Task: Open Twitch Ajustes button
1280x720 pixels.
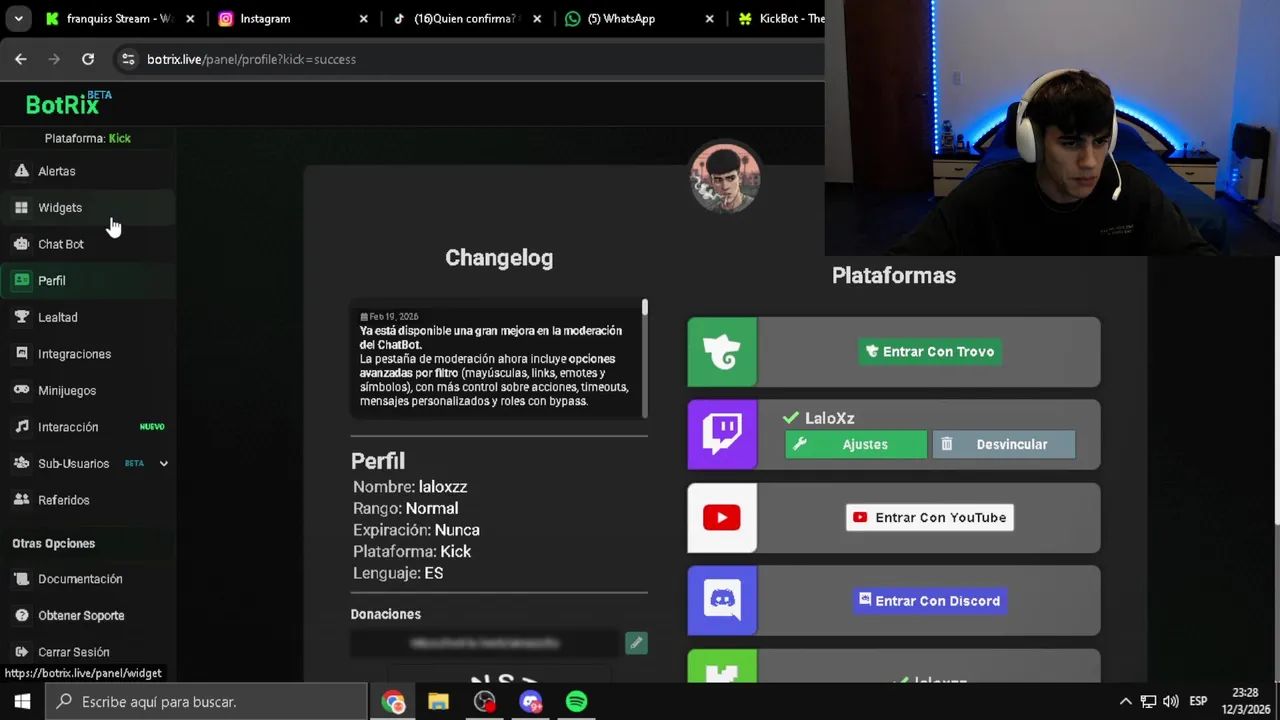Action: point(856,445)
